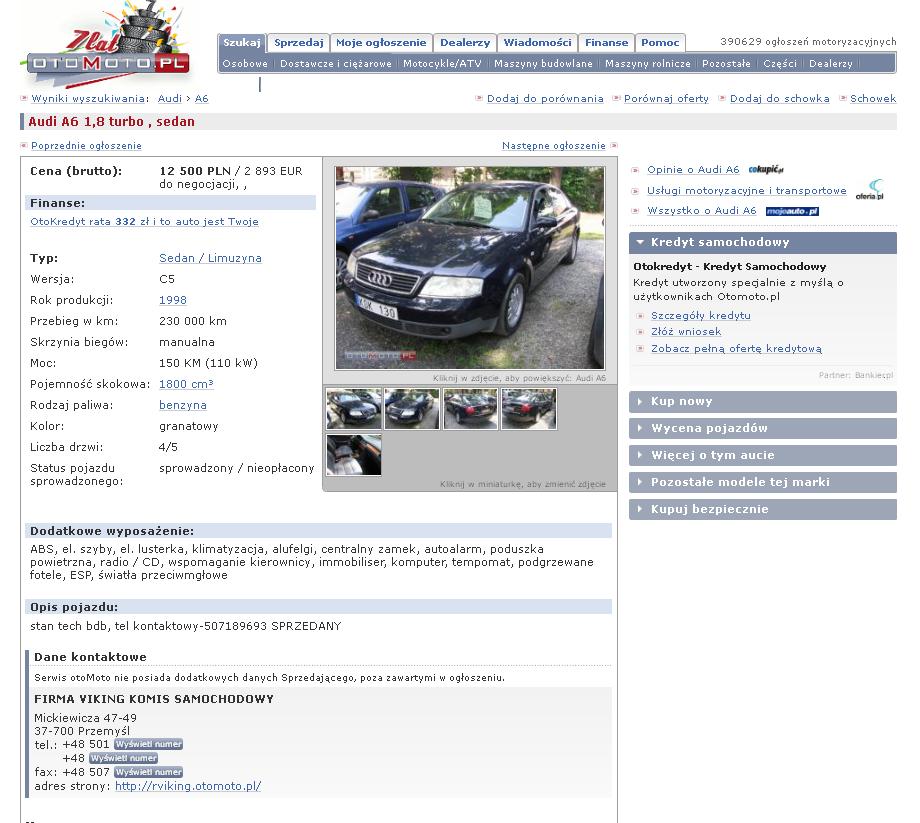Open the Pomoc tab
Image resolution: width=920 pixels, height=823 pixels.
pyautogui.click(x=660, y=43)
